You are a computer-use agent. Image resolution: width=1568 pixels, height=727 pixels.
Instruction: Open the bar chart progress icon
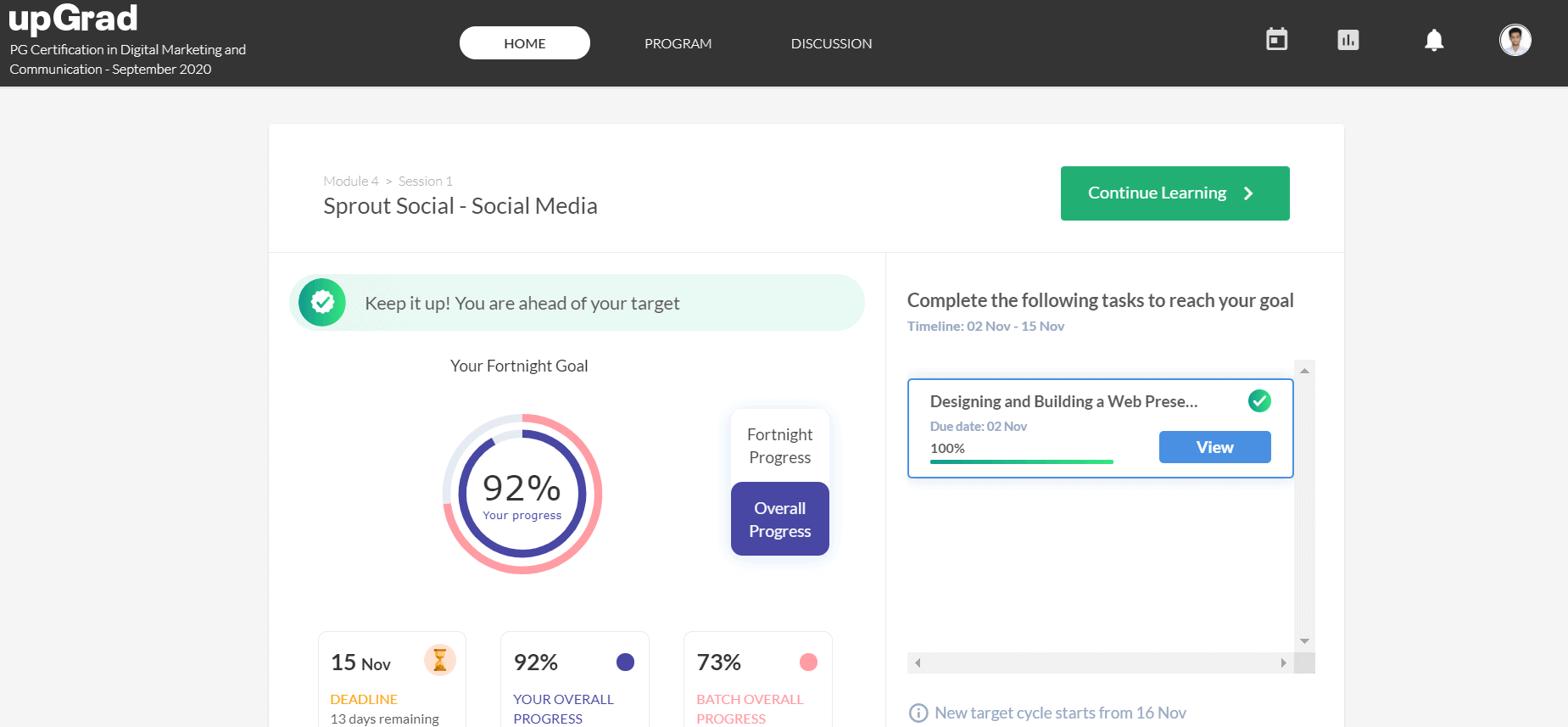(1348, 40)
